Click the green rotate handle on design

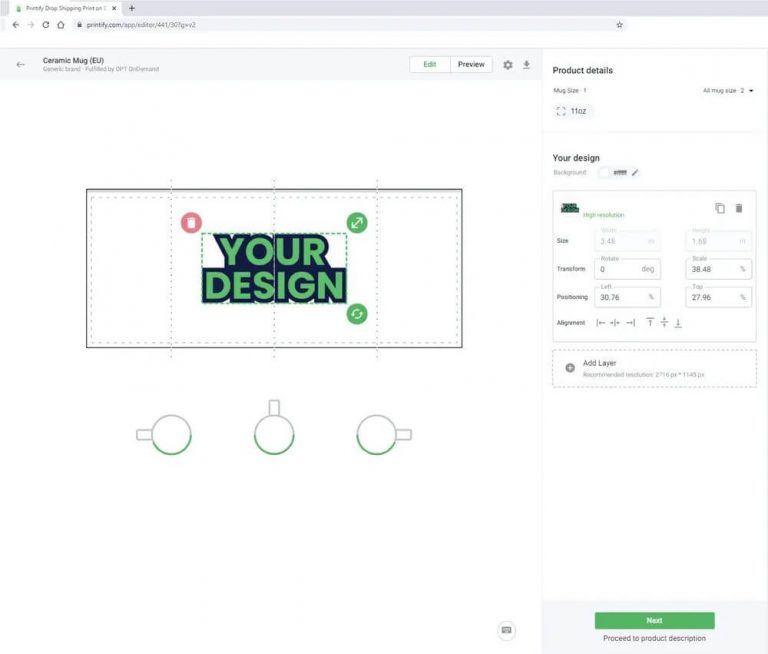(357, 314)
